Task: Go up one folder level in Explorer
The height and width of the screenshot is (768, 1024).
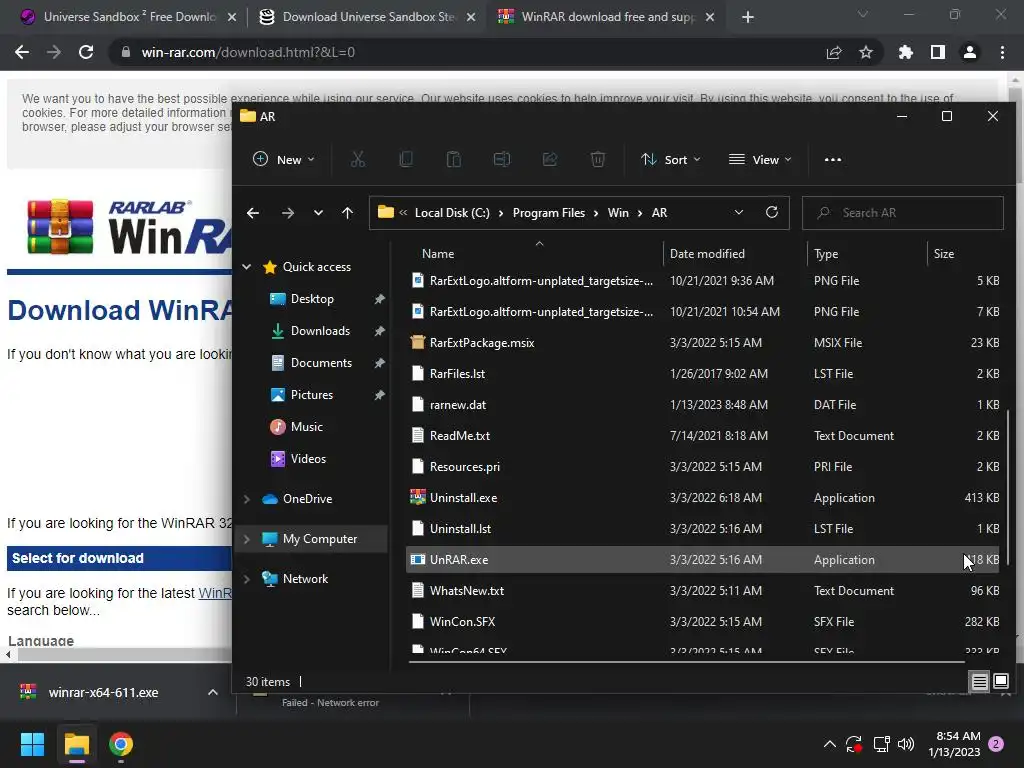Action: point(347,213)
